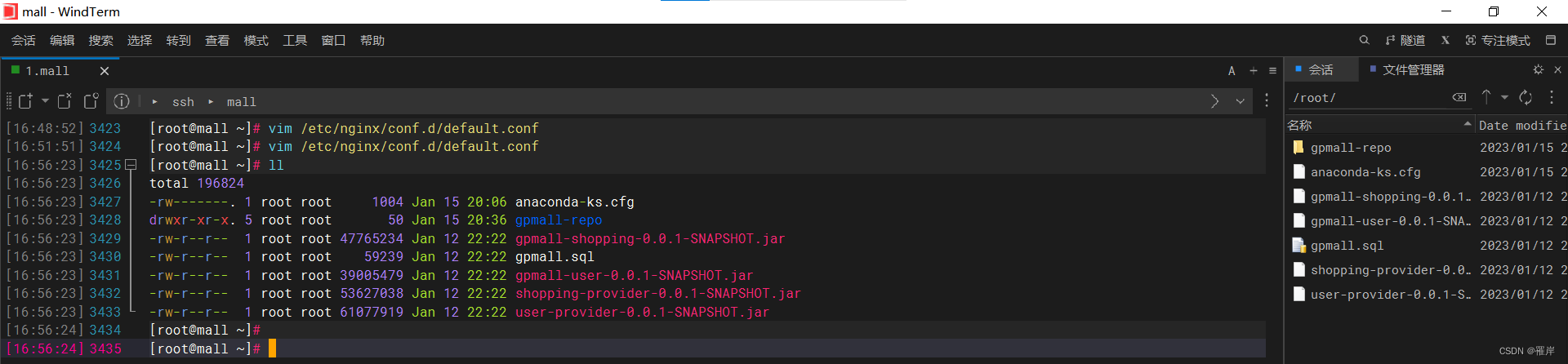Click the mall breadcrumb item
This screenshot has width=1568, height=364.
click(x=242, y=102)
